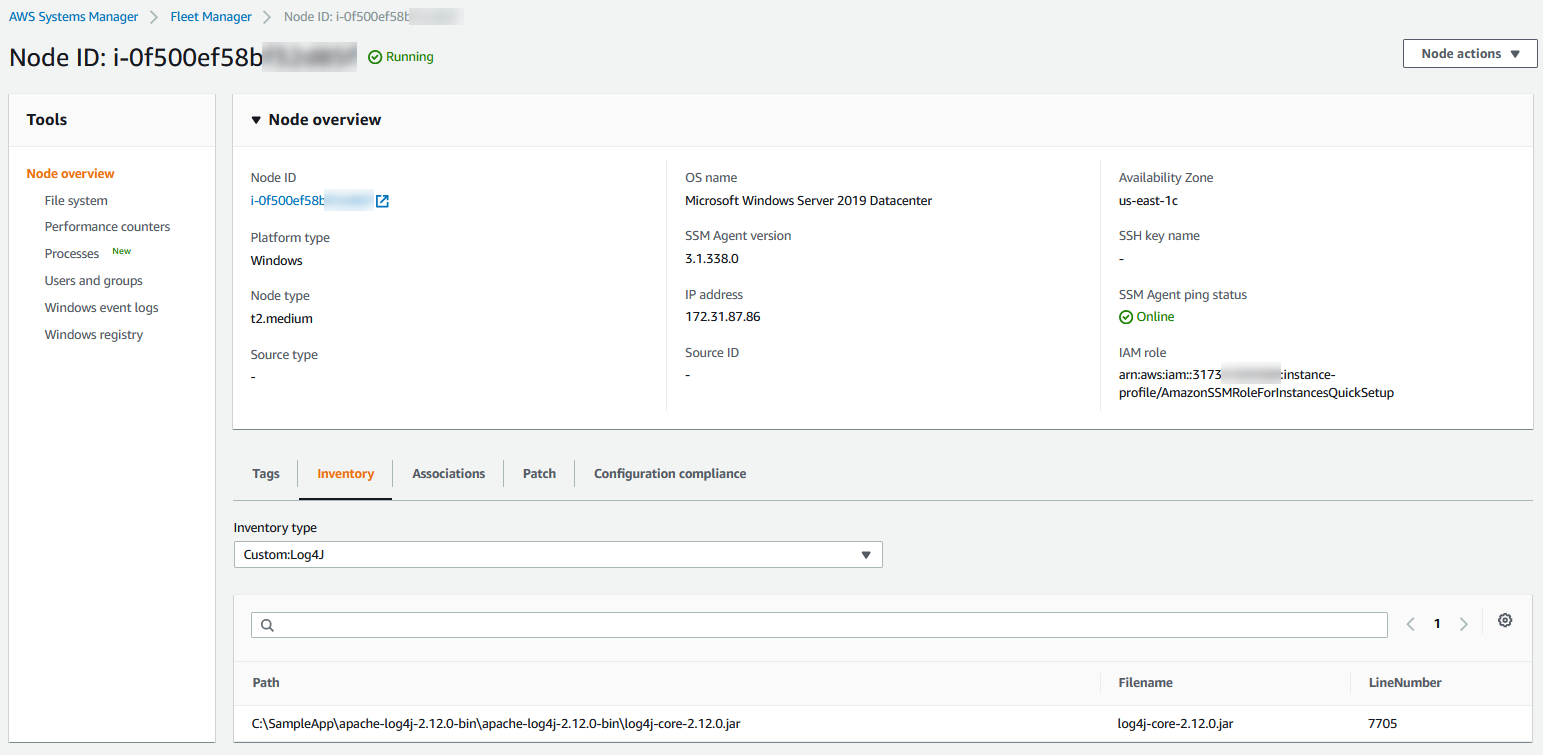Open the Inventory type dropdown
1543x755 pixels.
pyautogui.click(x=557, y=554)
